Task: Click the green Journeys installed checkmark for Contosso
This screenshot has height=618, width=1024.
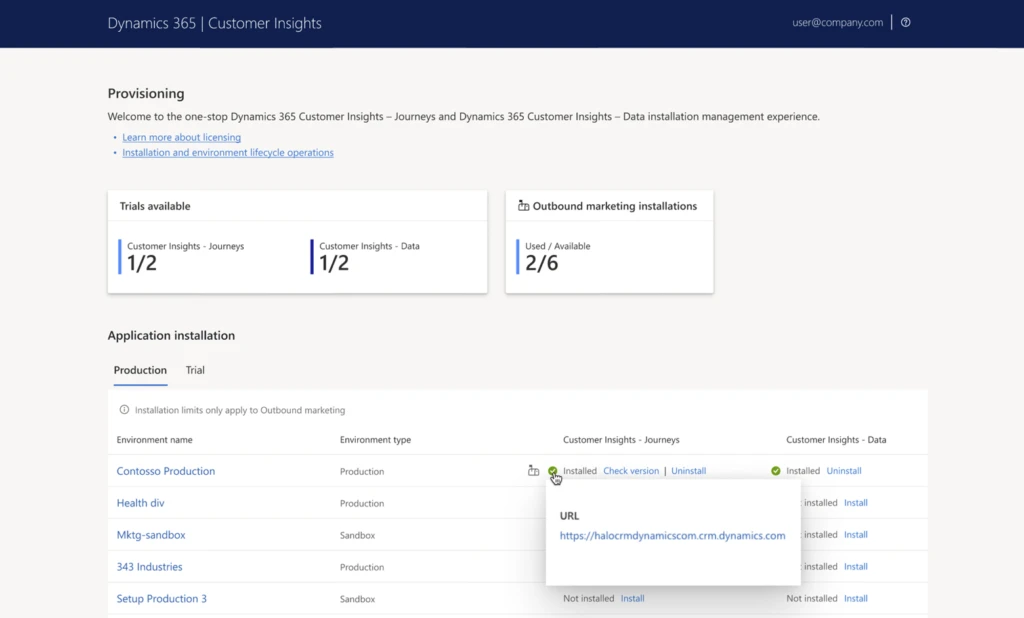Action: tap(553, 471)
